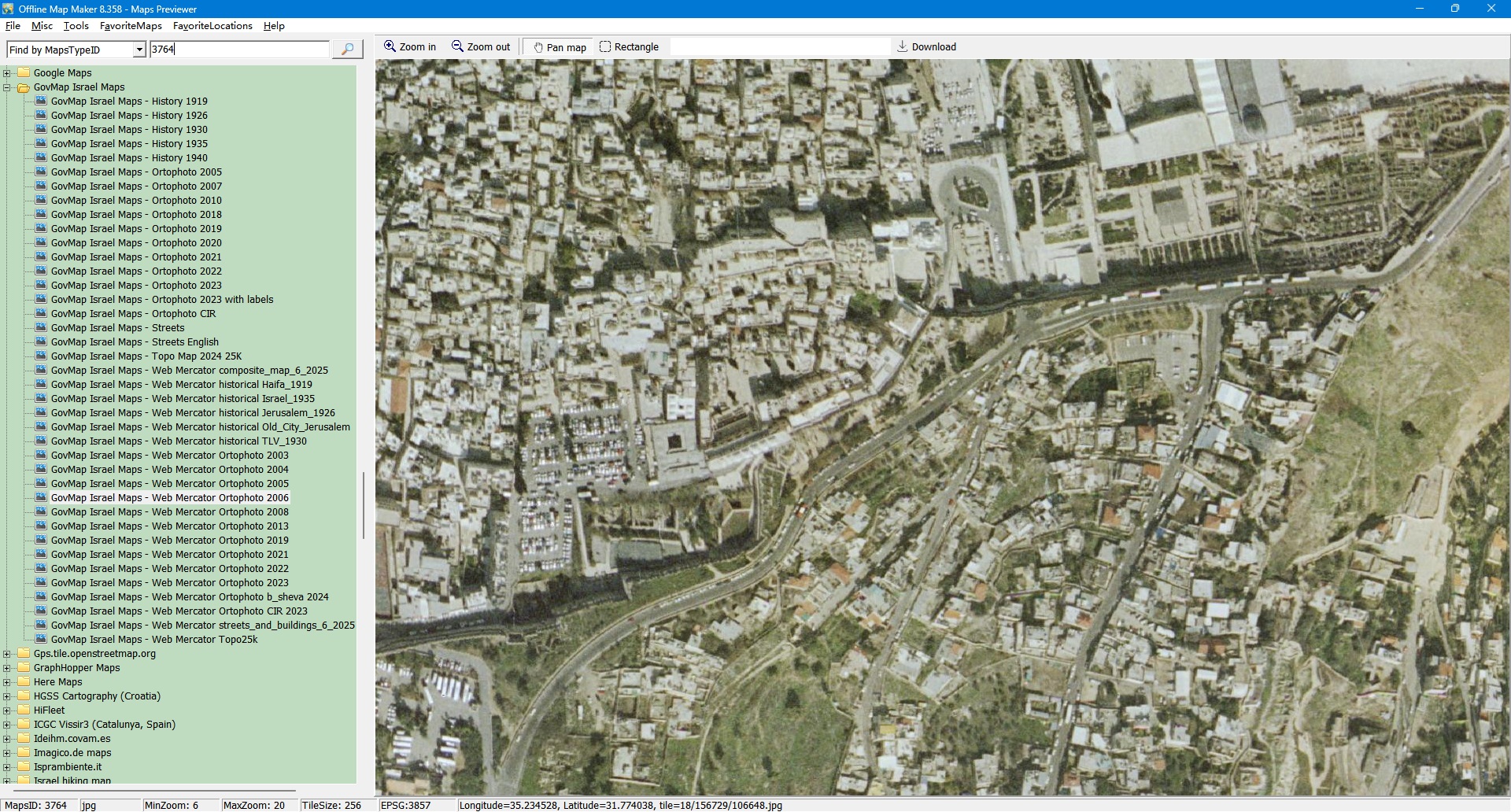Activate the Zoom out tool
Screen dimensions: 1511x812
coord(480,47)
